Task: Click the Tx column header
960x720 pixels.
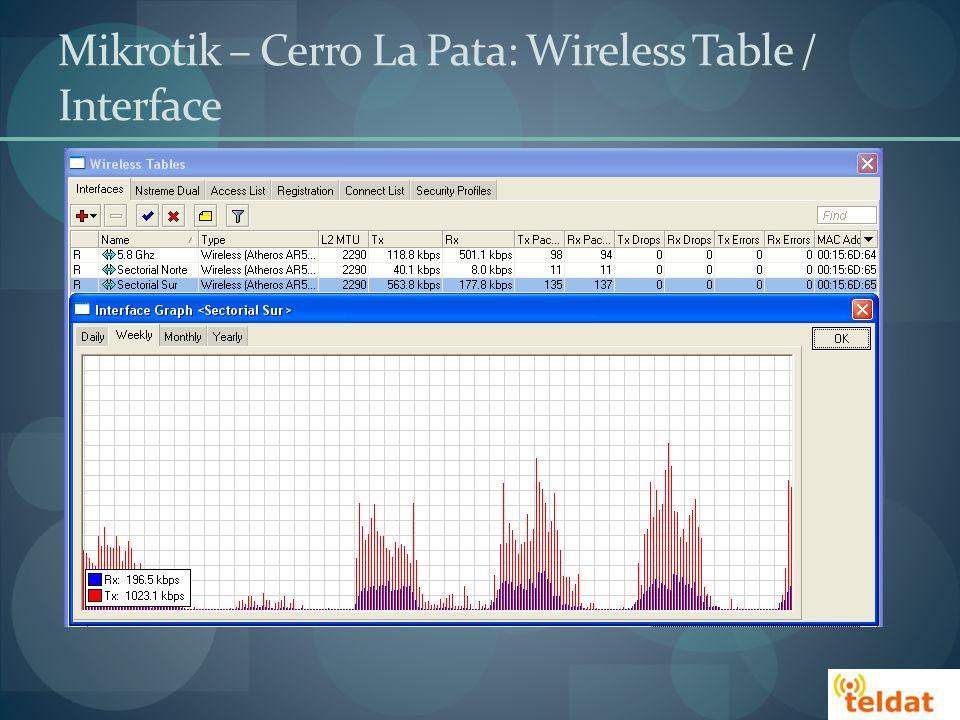Action: 405,239
